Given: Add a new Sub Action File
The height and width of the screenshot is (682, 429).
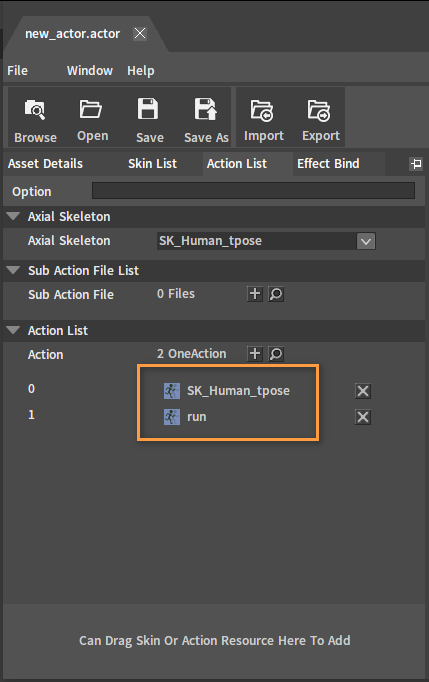Looking at the screenshot, I should pos(255,294).
